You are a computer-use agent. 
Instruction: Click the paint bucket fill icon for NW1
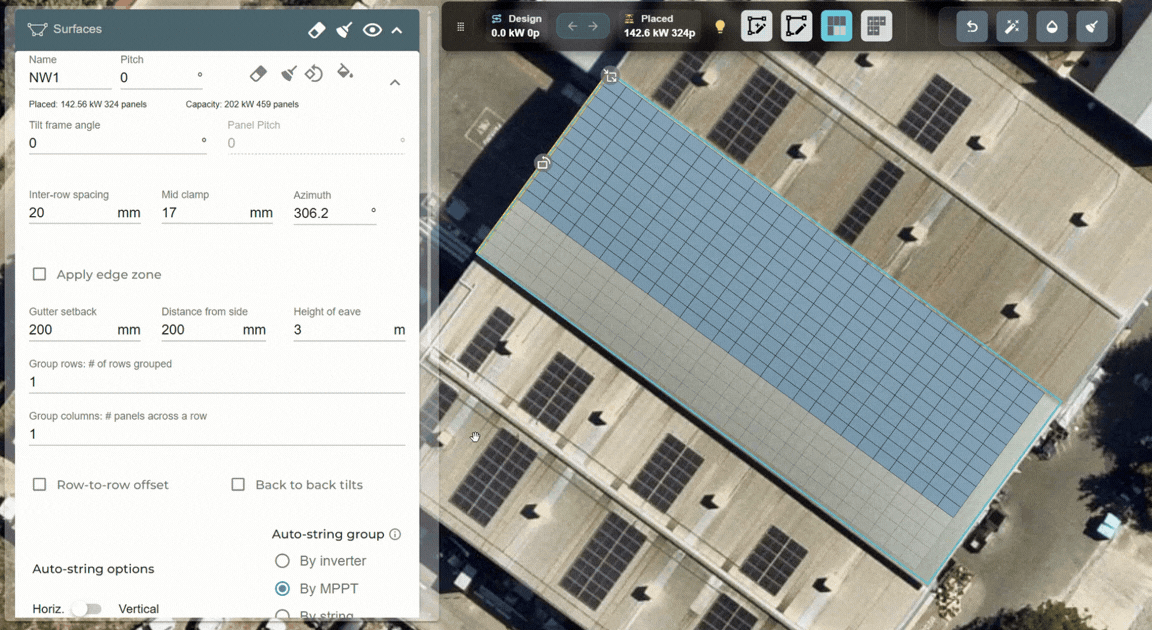345,73
